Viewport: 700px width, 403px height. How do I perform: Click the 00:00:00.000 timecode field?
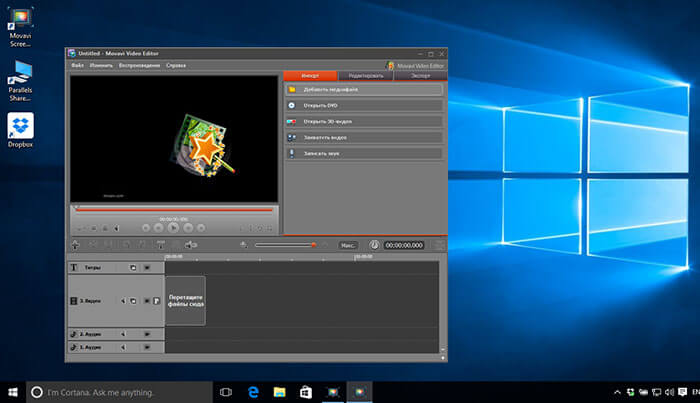[x=404, y=245]
